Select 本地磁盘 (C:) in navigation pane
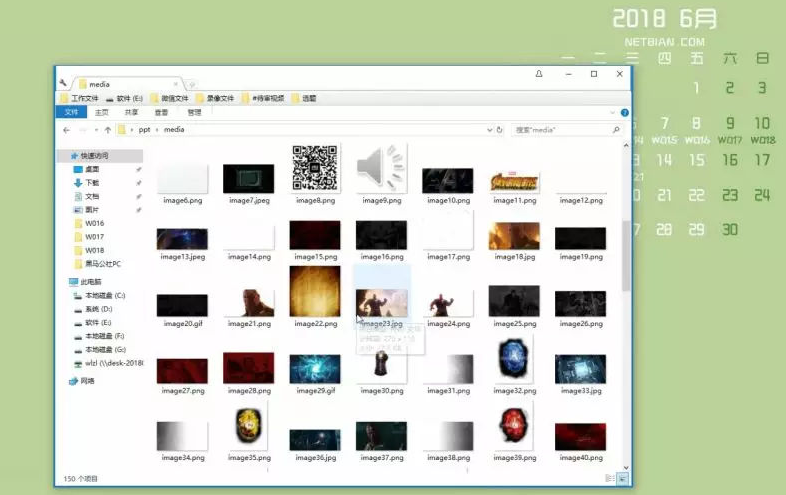 click(104, 296)
